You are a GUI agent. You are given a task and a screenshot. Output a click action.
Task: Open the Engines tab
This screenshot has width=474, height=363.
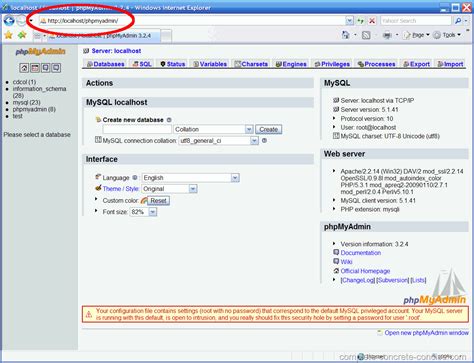(x=291, y=64)
